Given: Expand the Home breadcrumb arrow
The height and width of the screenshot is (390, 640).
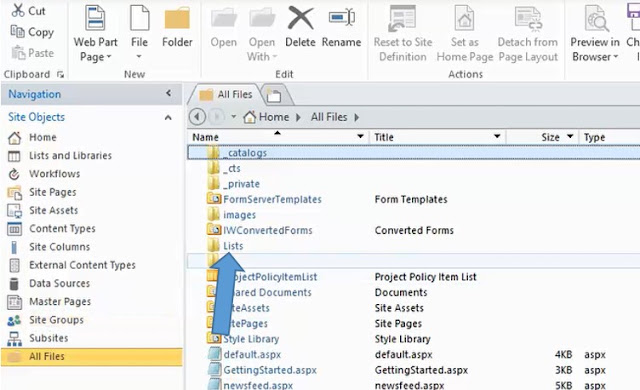Looking at the screenshot, I should pos(298,117).
